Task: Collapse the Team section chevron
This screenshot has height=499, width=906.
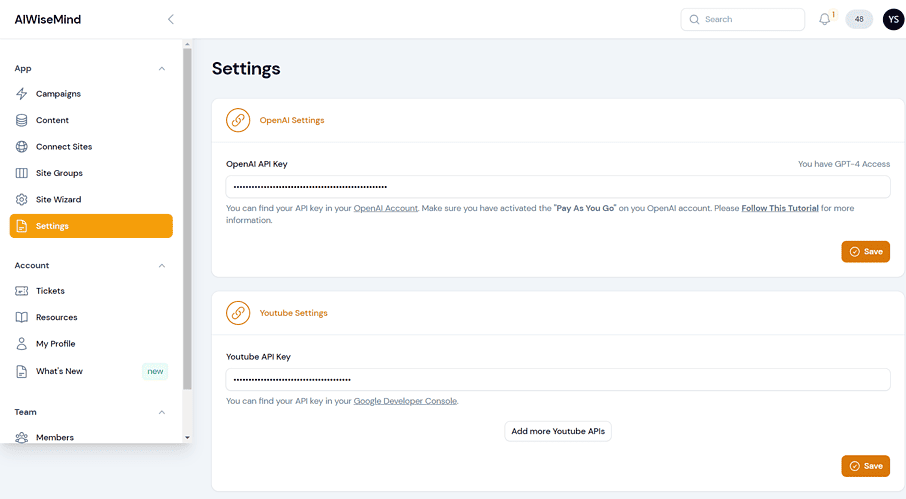Action: point(162,412)
